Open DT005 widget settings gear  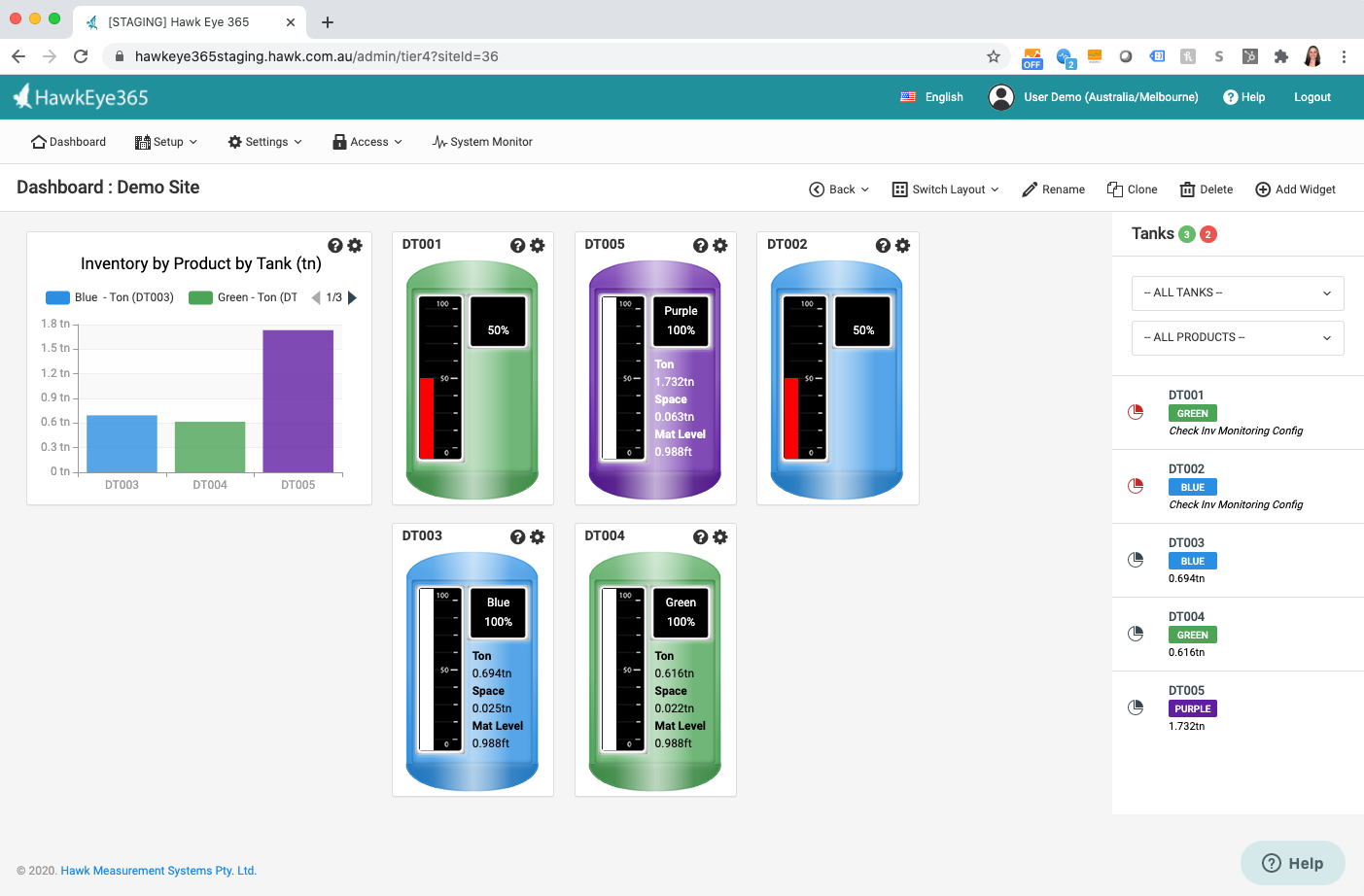(720, 246)
